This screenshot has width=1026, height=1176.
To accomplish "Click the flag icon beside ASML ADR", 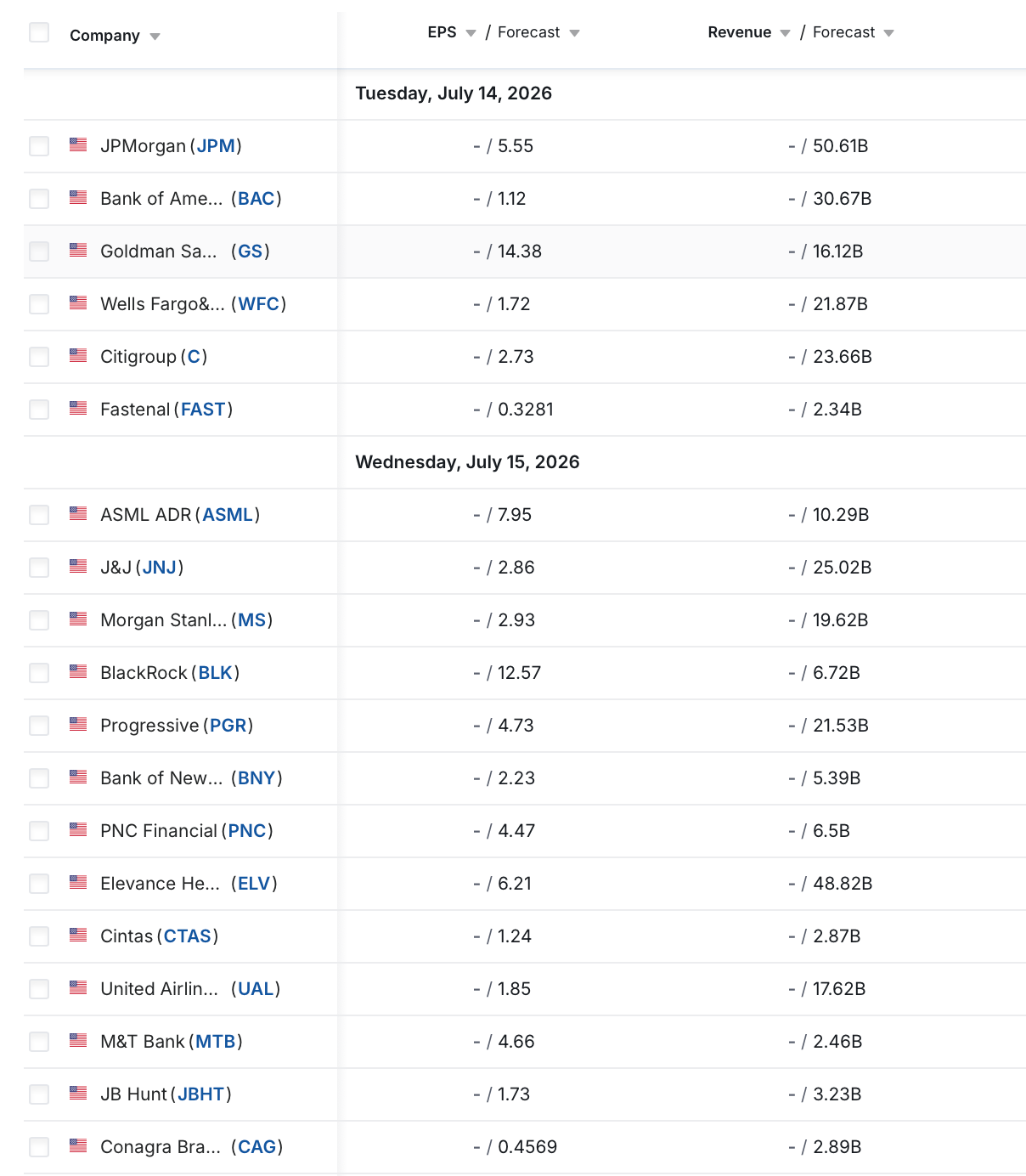I will tap(78, 513).
